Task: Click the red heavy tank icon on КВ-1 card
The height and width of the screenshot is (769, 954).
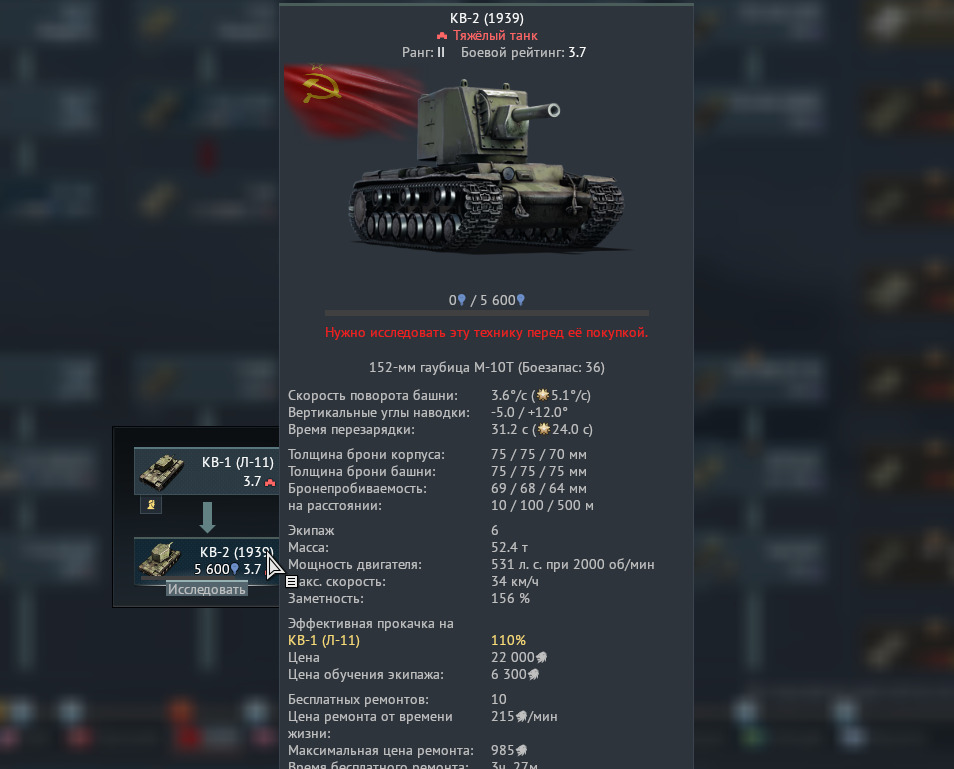Action: coord(270,482)
